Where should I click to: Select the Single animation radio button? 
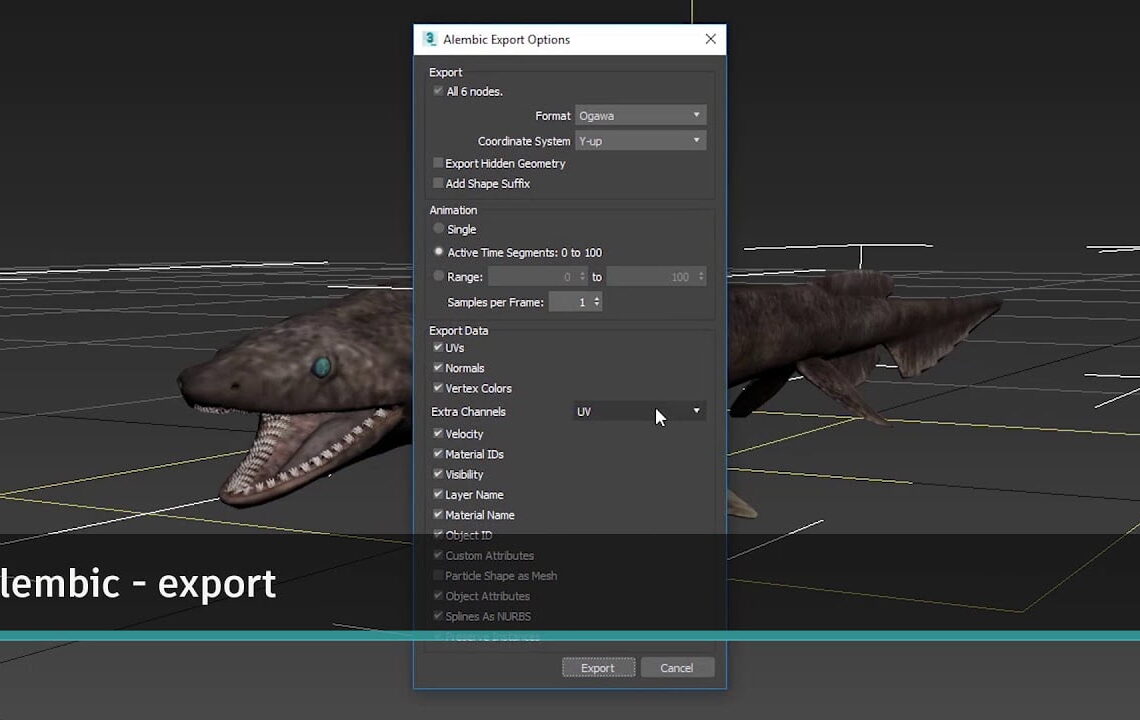point(438,228)
